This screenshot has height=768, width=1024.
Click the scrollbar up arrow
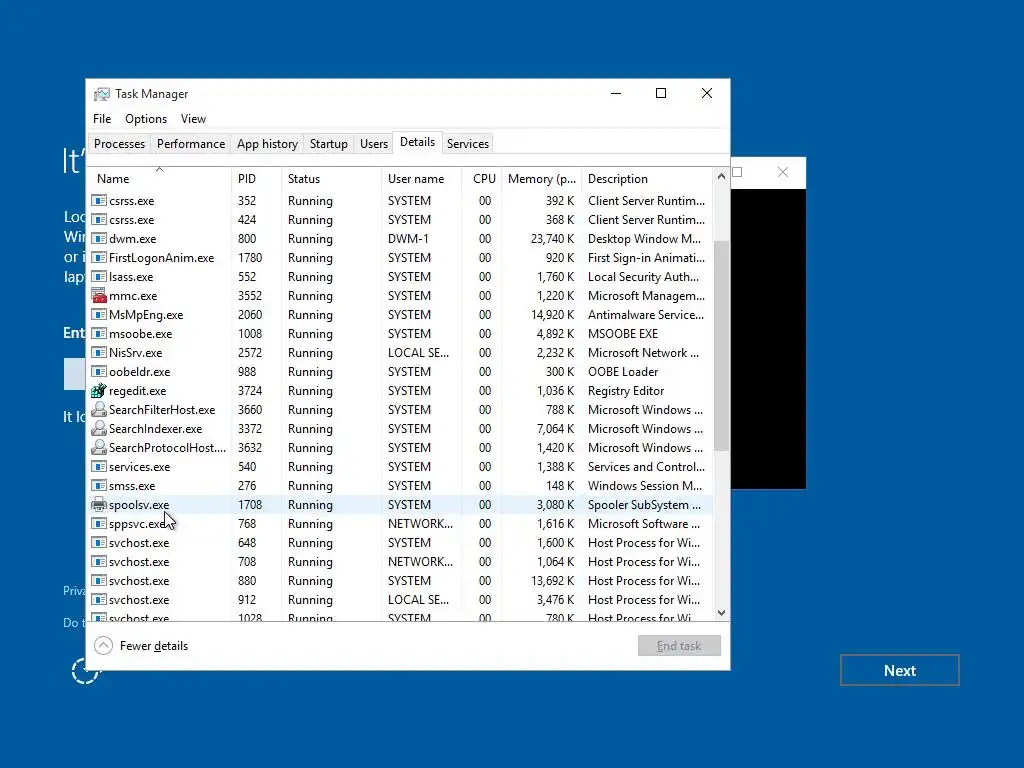click(721, 176)
